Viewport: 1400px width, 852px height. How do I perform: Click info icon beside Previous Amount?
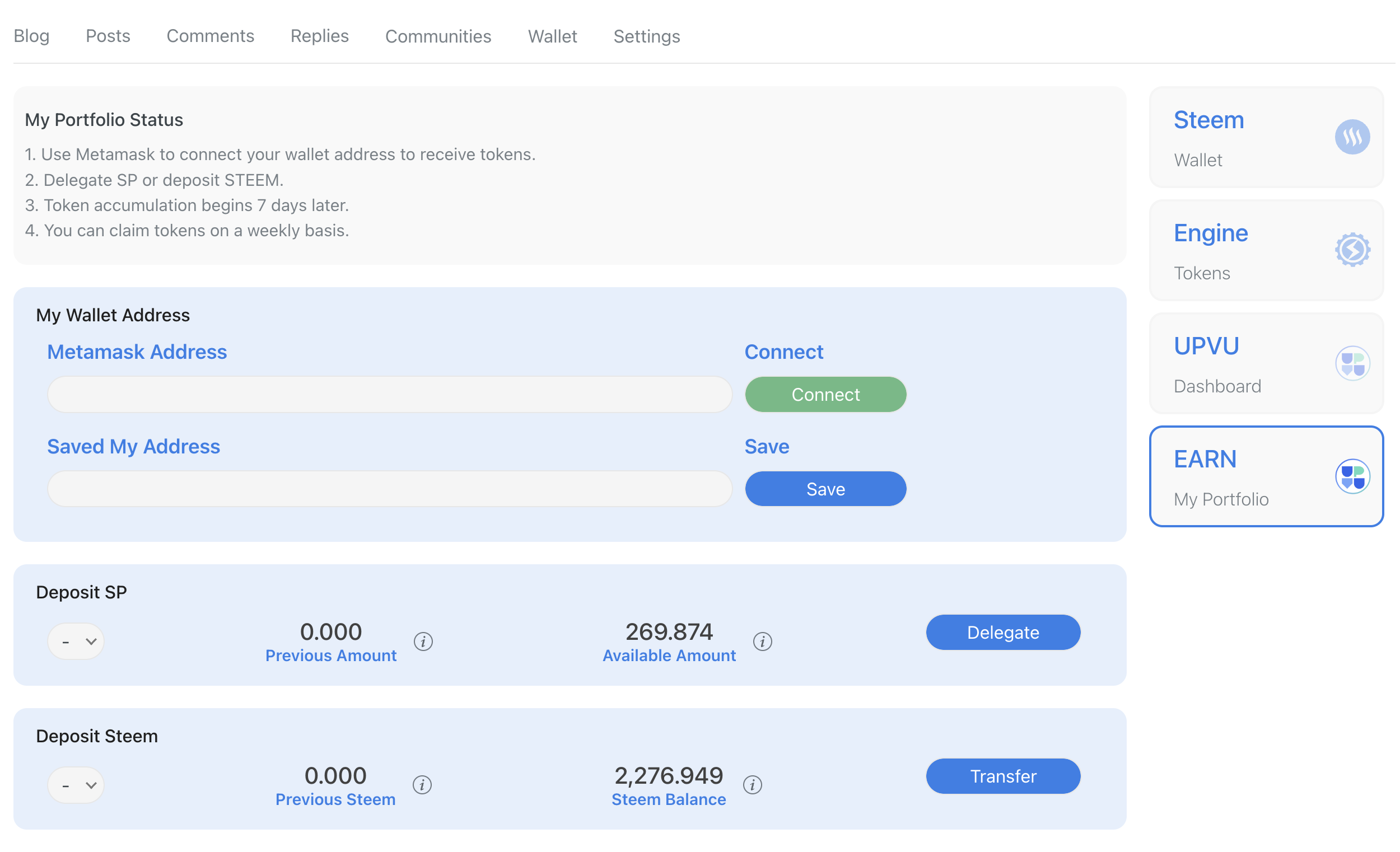click(x=423, y=642)
